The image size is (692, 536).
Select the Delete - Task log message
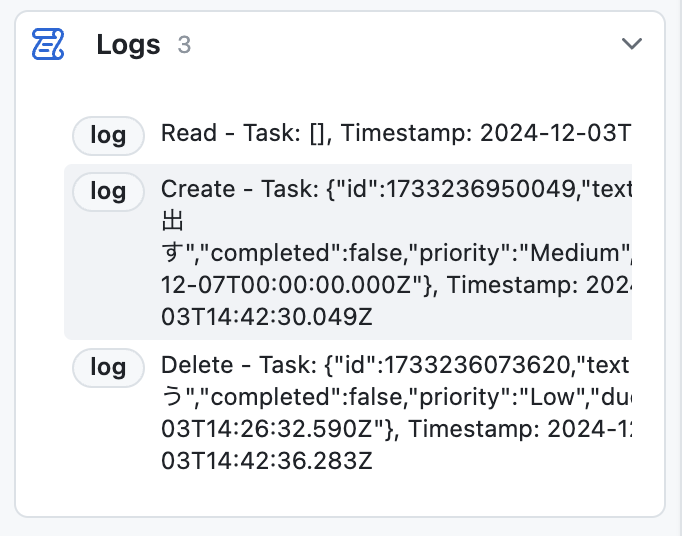[396, 413]
